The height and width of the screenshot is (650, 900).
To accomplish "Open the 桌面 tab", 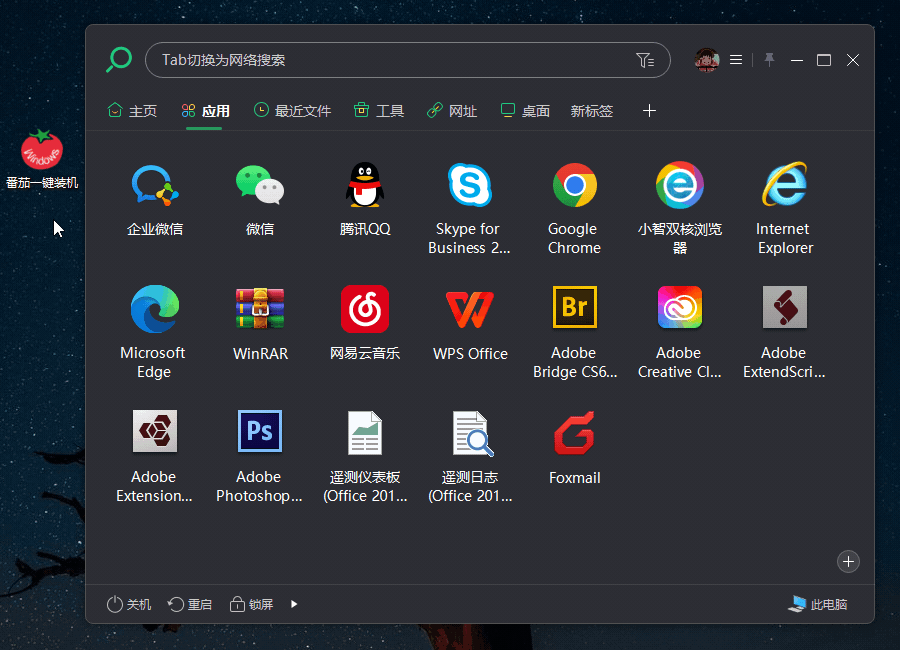I will (x=525, y=110).
